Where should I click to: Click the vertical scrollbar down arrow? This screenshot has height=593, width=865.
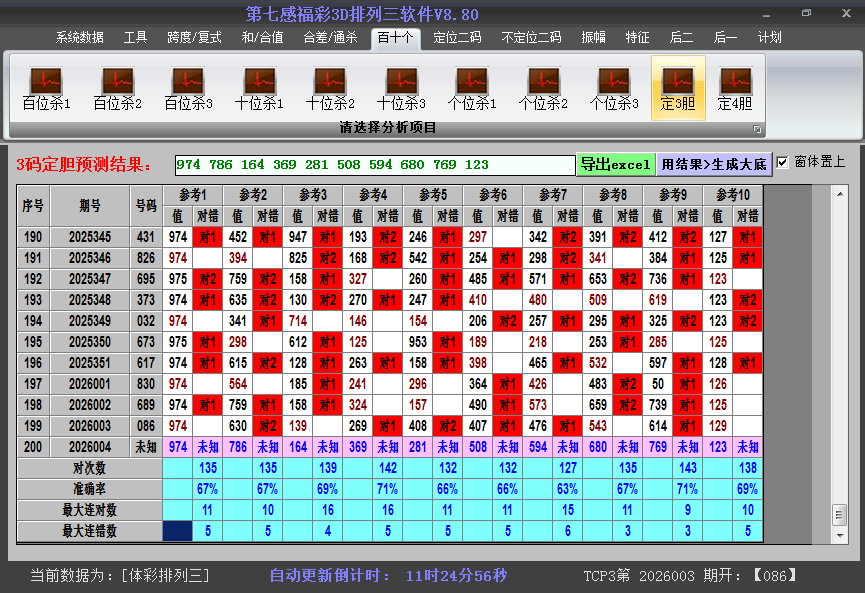(x=839, y=530)
